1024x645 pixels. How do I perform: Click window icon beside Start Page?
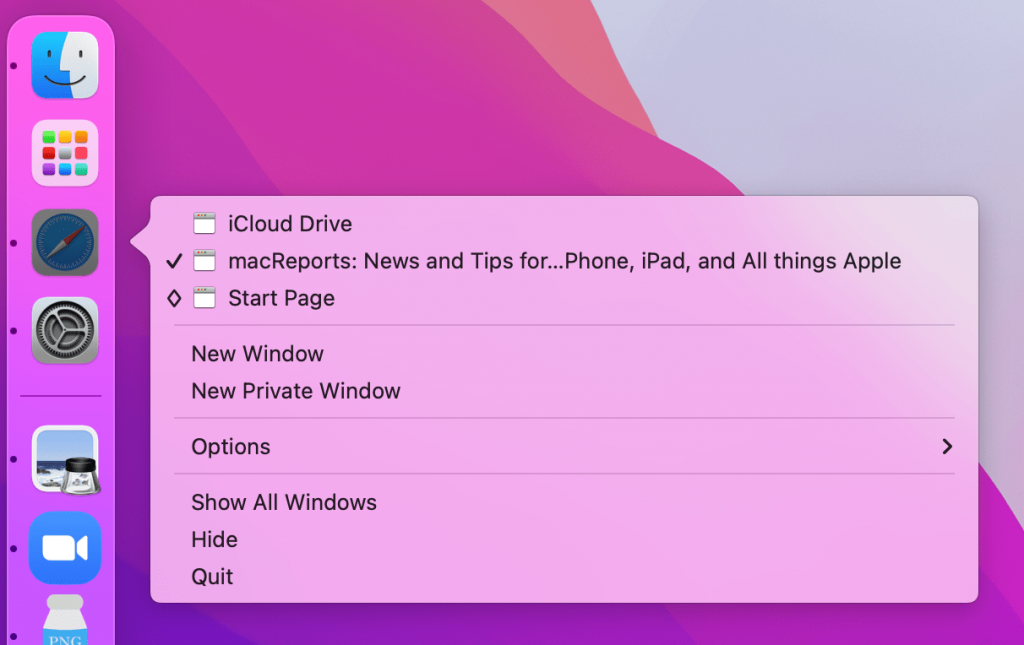pyautogui.click(x=204, y=298)
